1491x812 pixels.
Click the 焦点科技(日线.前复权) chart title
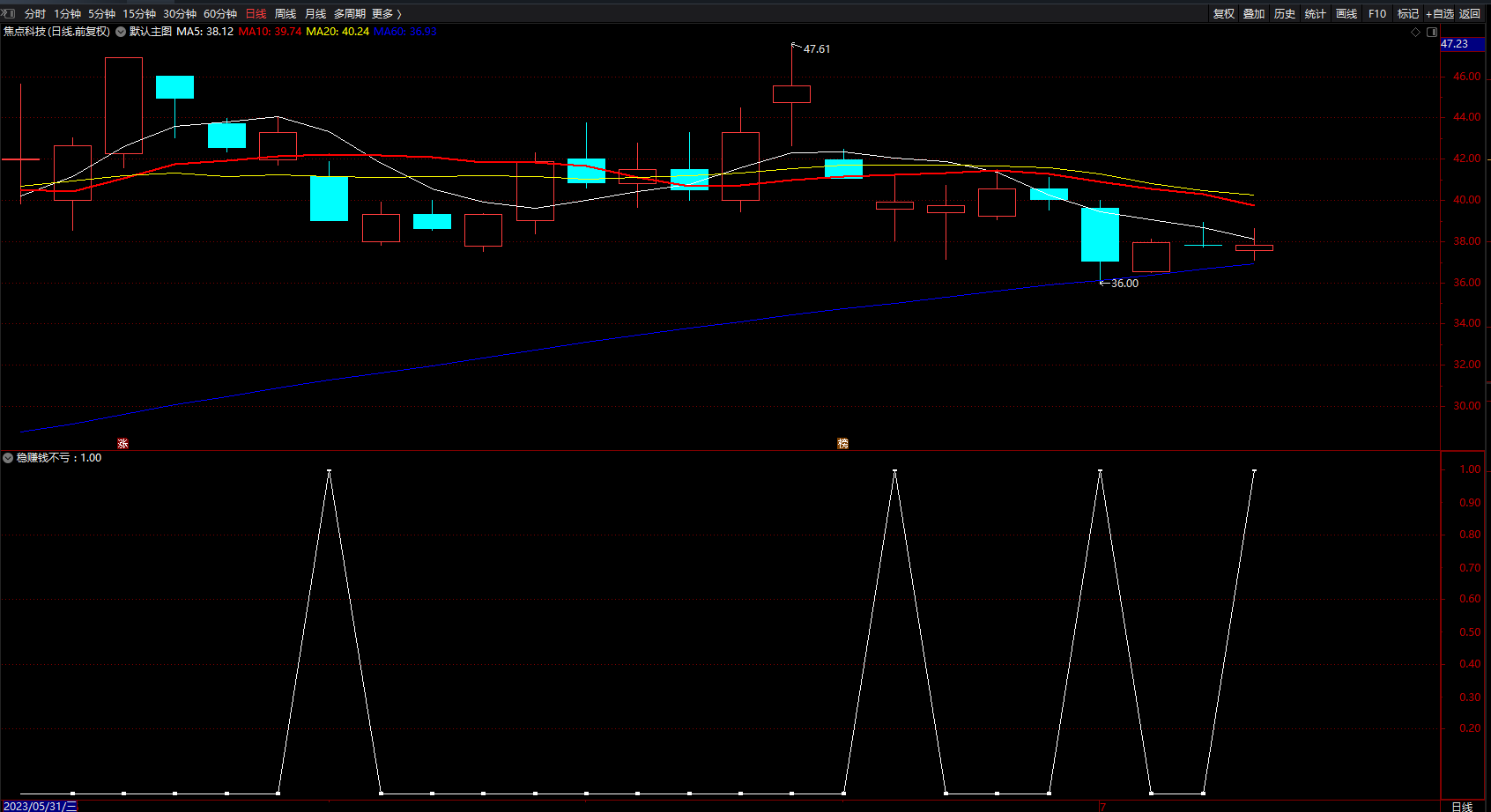tap(56, 32)
